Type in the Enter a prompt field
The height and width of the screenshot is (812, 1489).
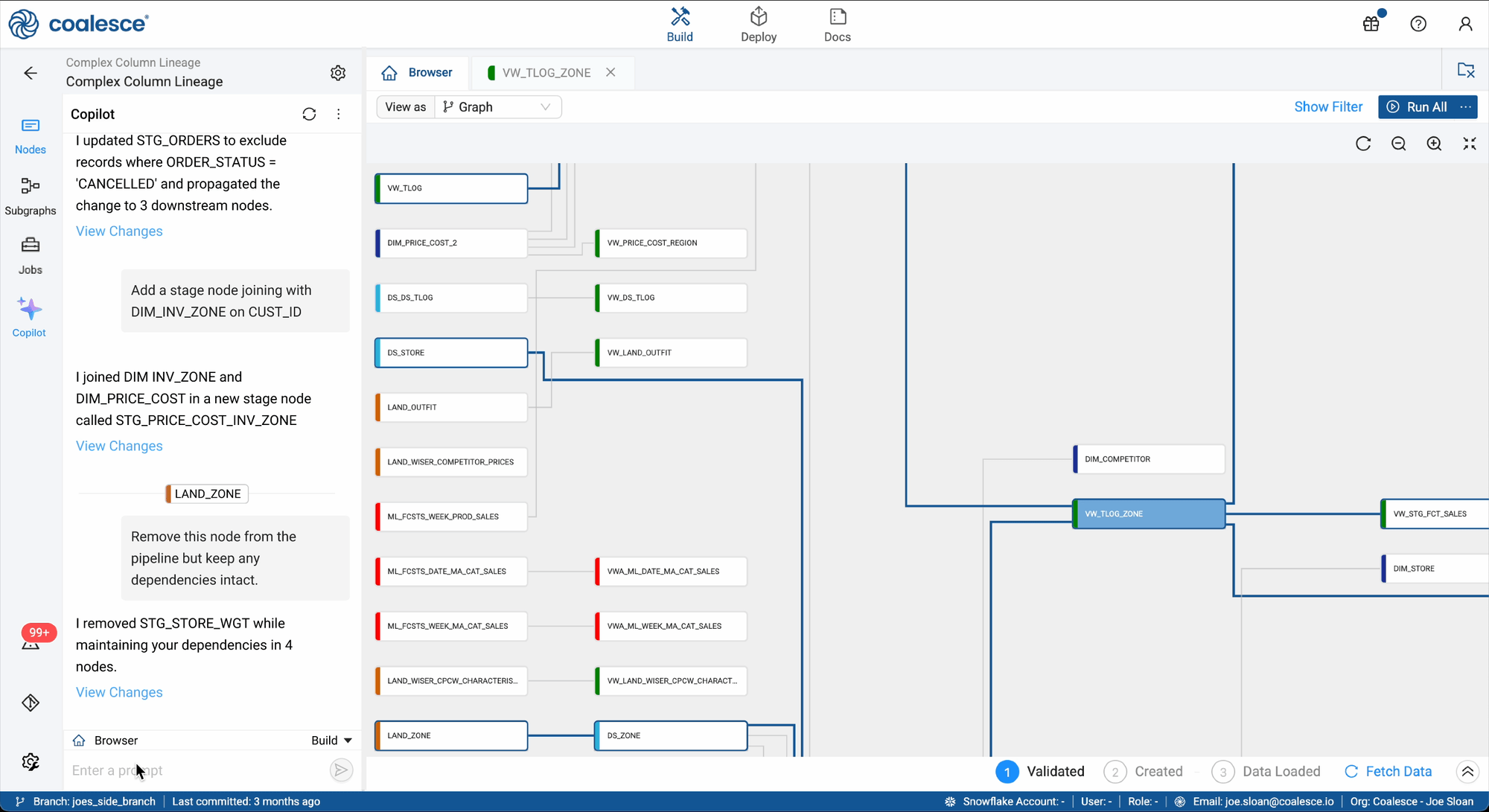[194, 770]
